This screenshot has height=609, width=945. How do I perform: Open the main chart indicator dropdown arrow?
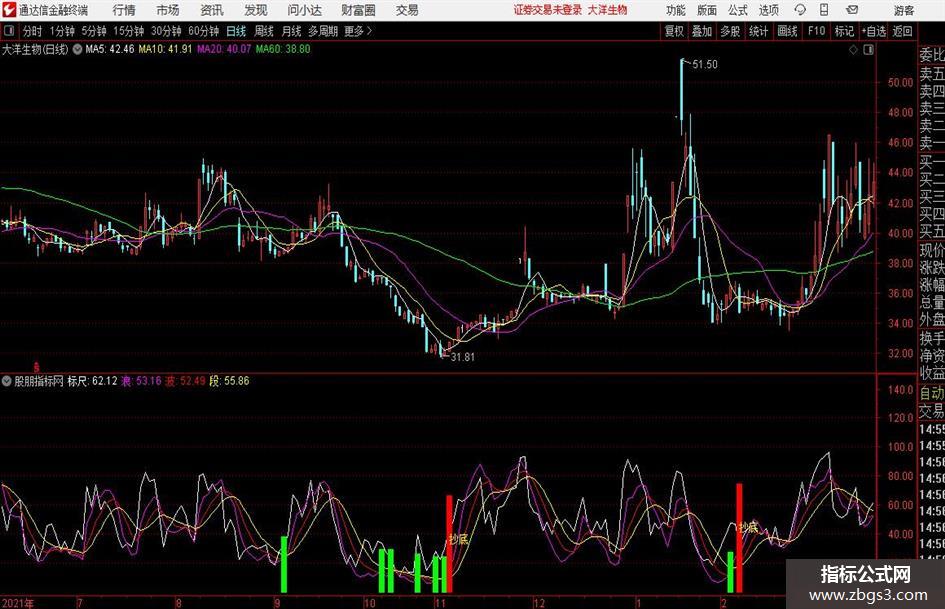point(77,49)
